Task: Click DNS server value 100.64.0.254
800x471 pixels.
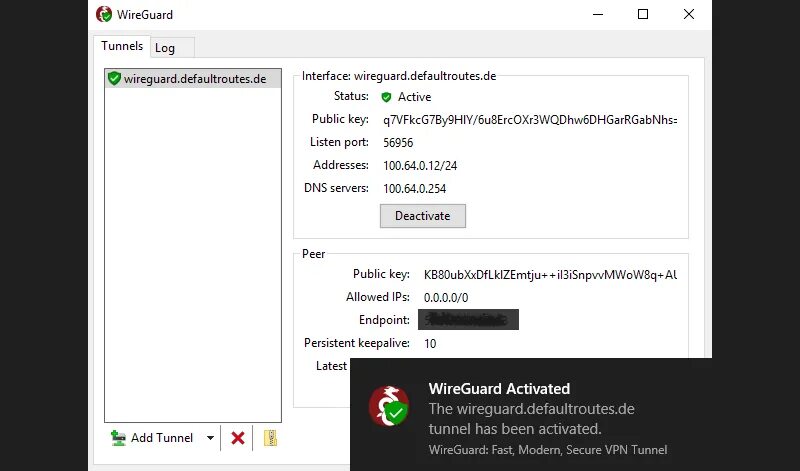Action: 414,189
